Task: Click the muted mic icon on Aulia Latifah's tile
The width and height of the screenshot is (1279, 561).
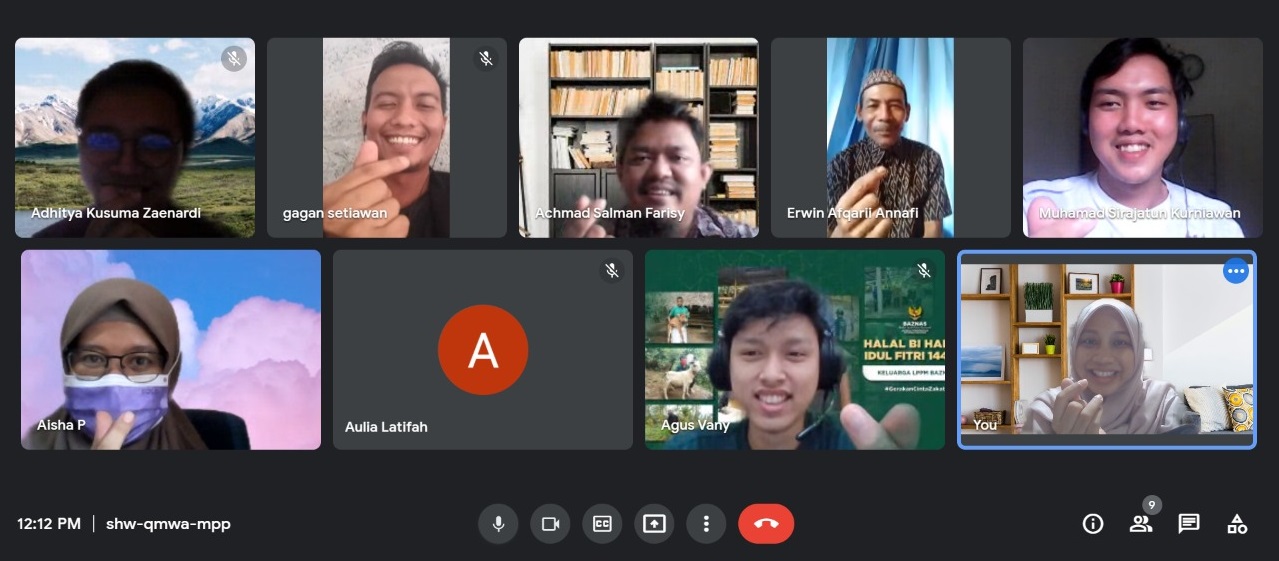Action: [x=612, y=271]
